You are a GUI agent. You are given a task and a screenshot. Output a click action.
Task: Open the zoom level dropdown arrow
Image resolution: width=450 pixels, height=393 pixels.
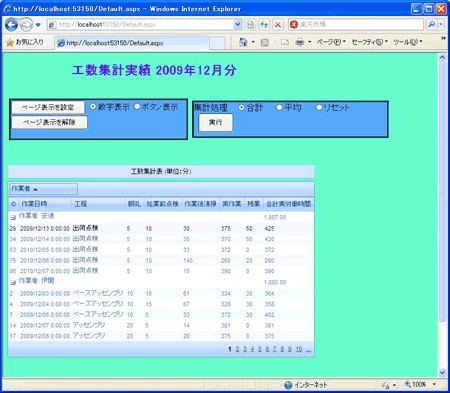(434, 385)
